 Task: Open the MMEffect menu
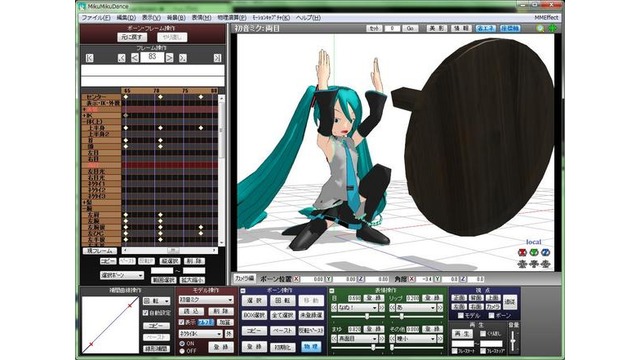click(x=547, y=18)
